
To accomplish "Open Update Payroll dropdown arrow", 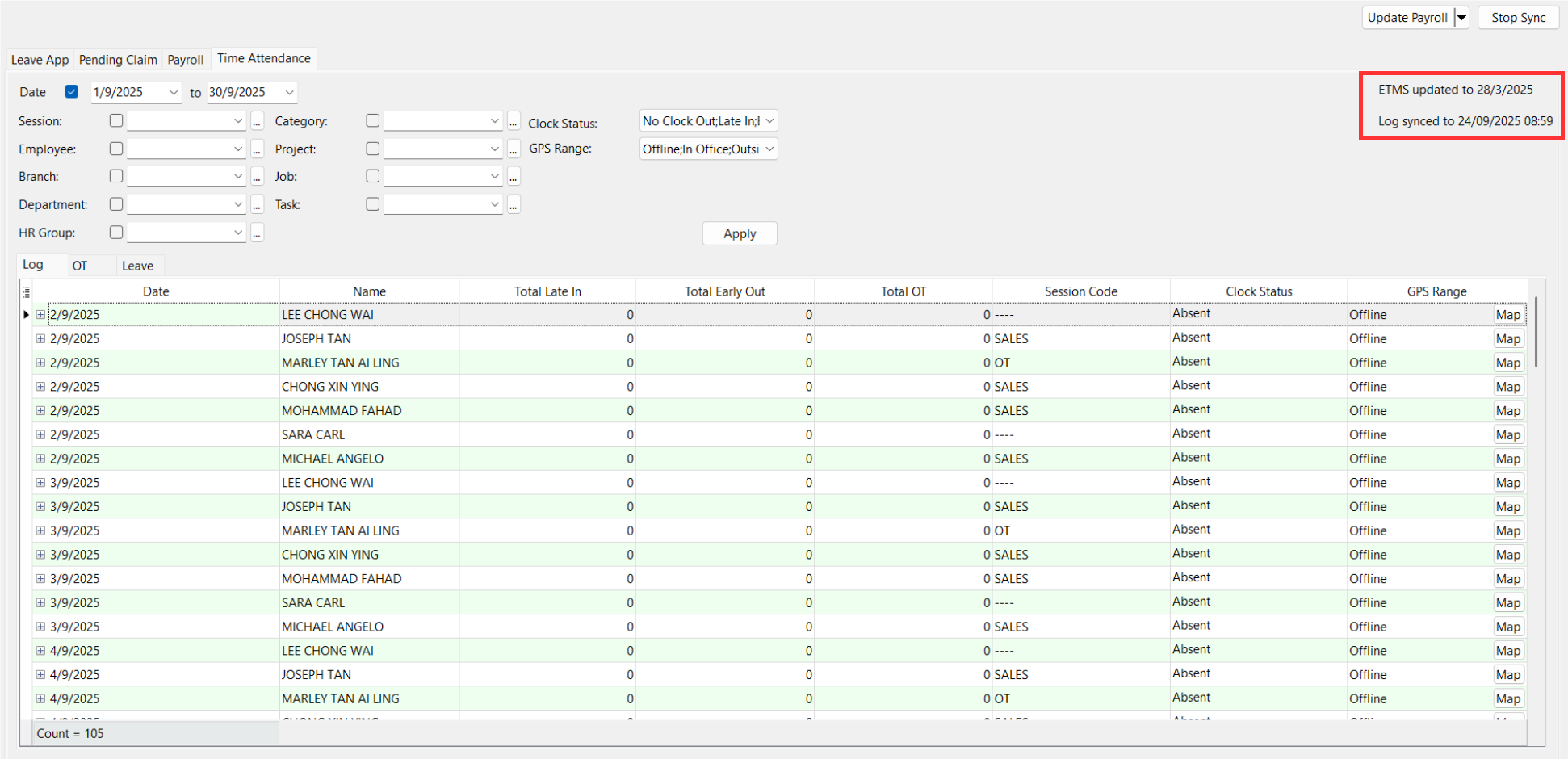I will [1461, 18].
